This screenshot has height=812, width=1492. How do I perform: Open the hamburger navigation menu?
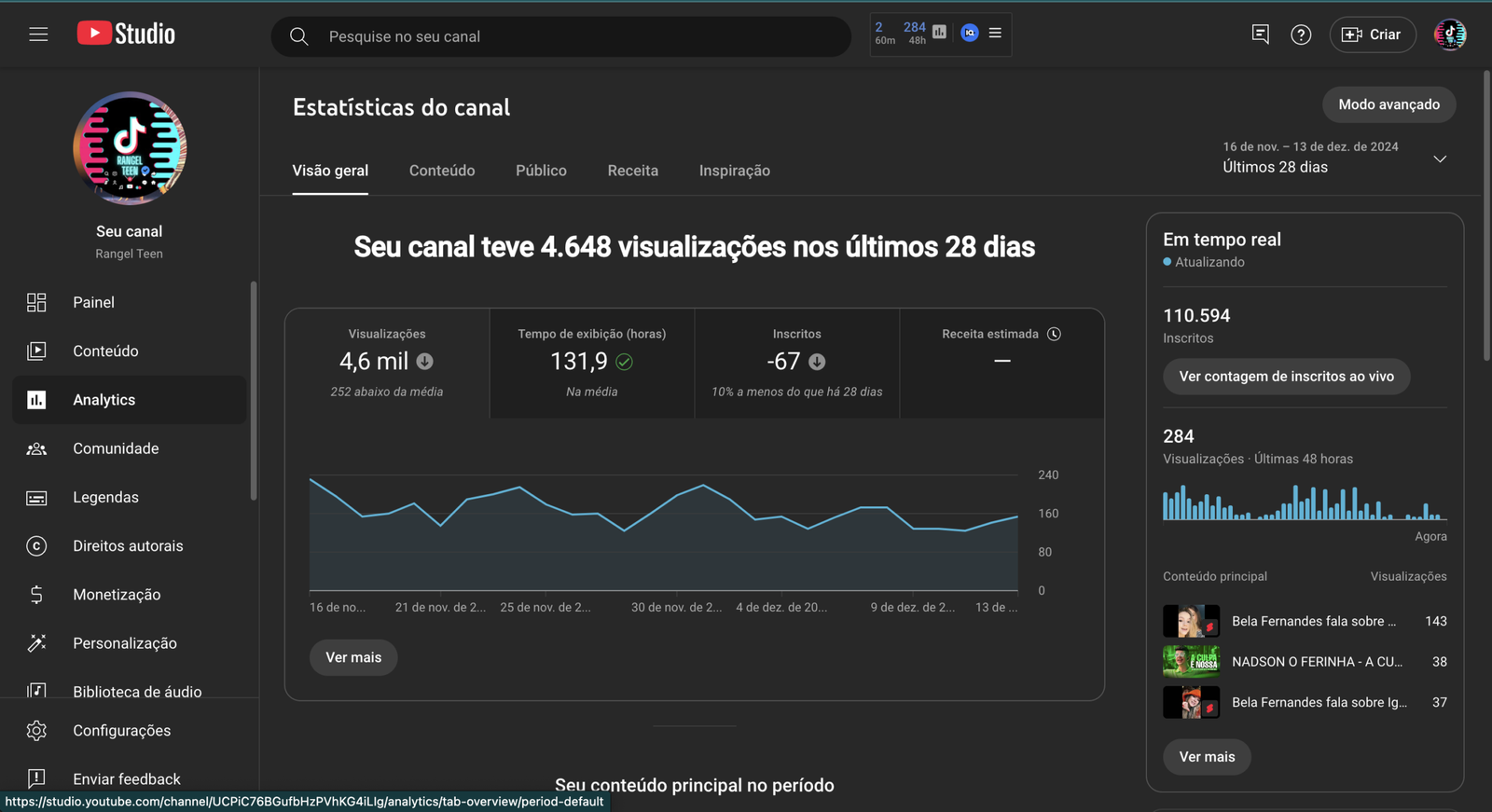pos(38,34)
